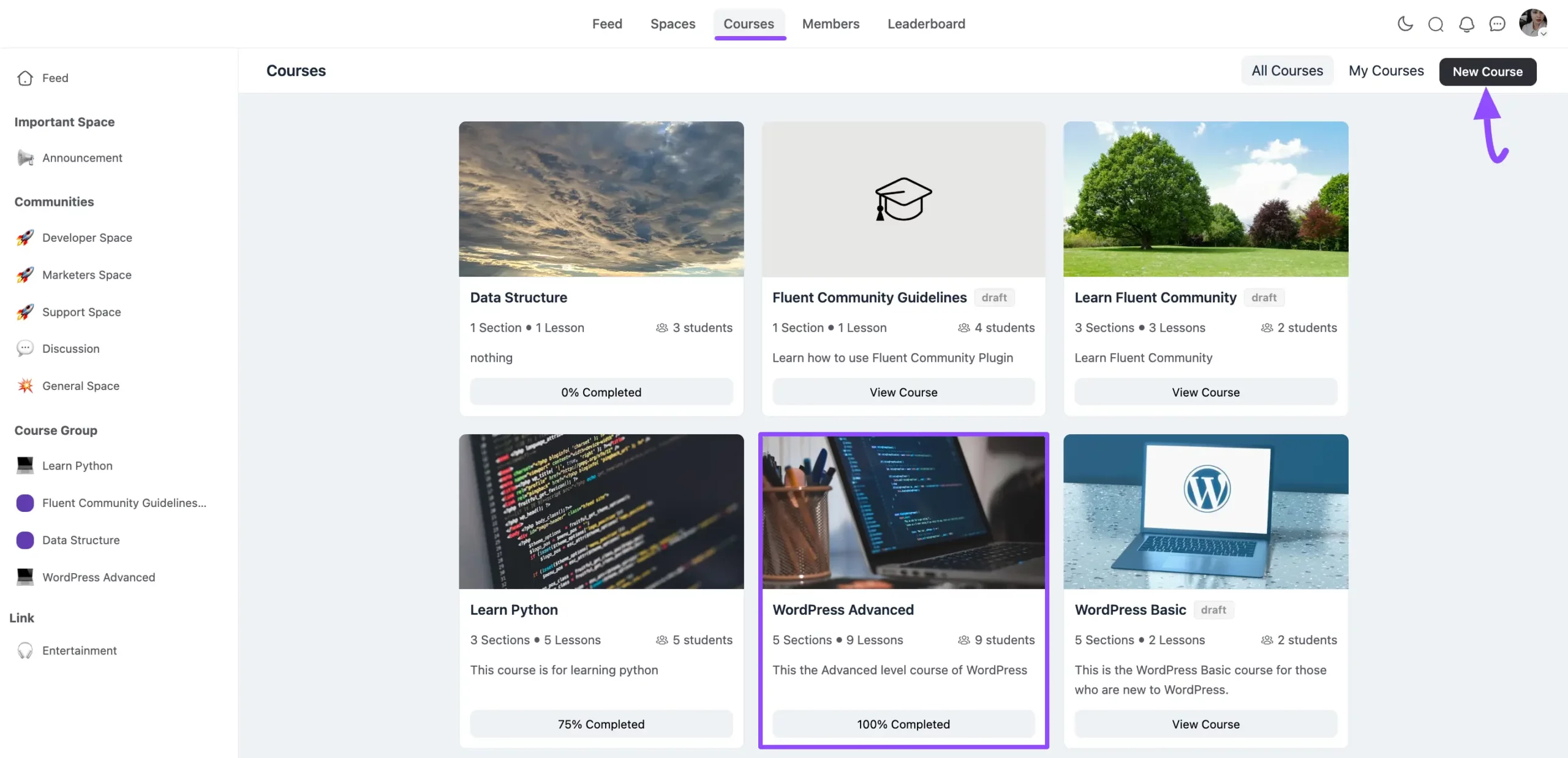Open the user profile avatar menu
Viewport: 1568px width, 758px height.
click(1533, 23)
